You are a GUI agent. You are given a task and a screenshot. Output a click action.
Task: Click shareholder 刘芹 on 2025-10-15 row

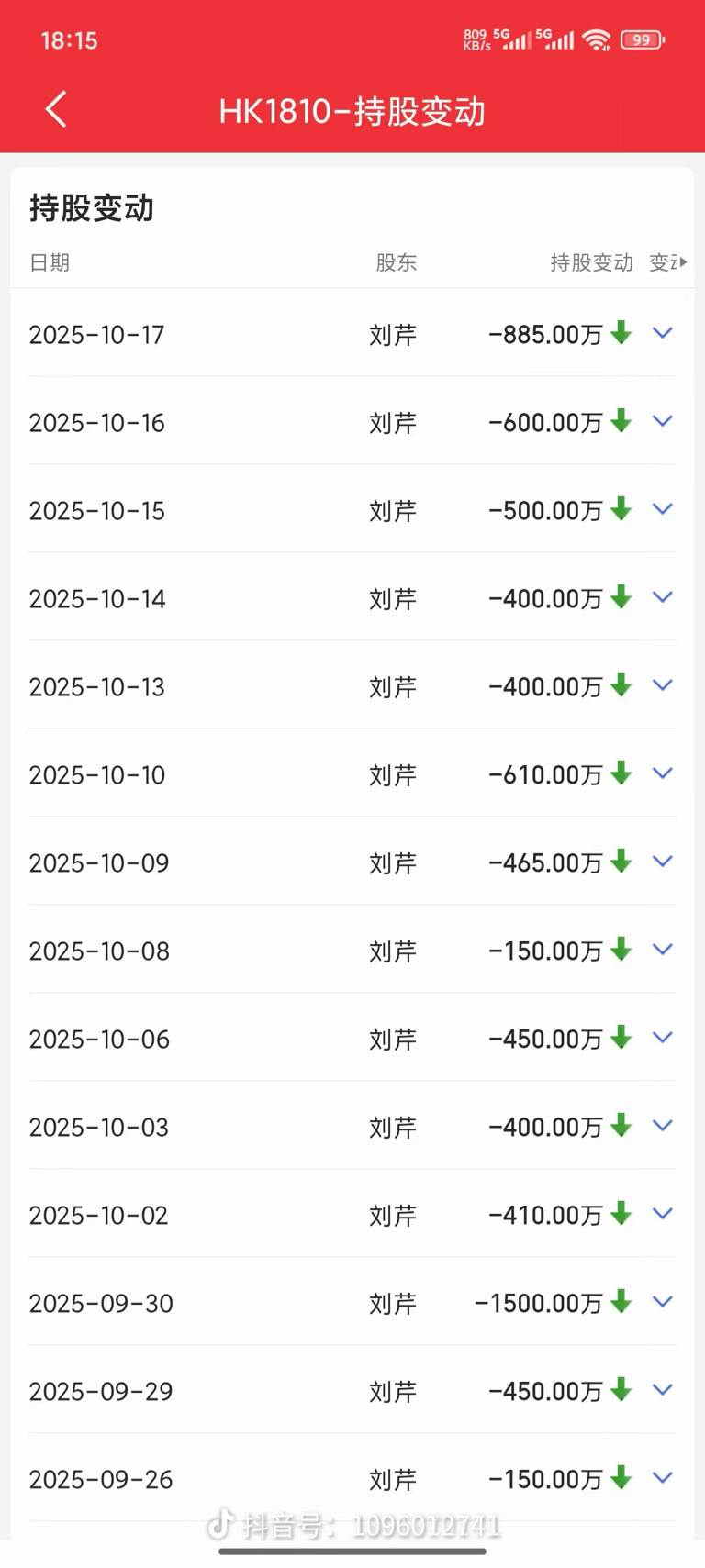click(x=393, y=511)
